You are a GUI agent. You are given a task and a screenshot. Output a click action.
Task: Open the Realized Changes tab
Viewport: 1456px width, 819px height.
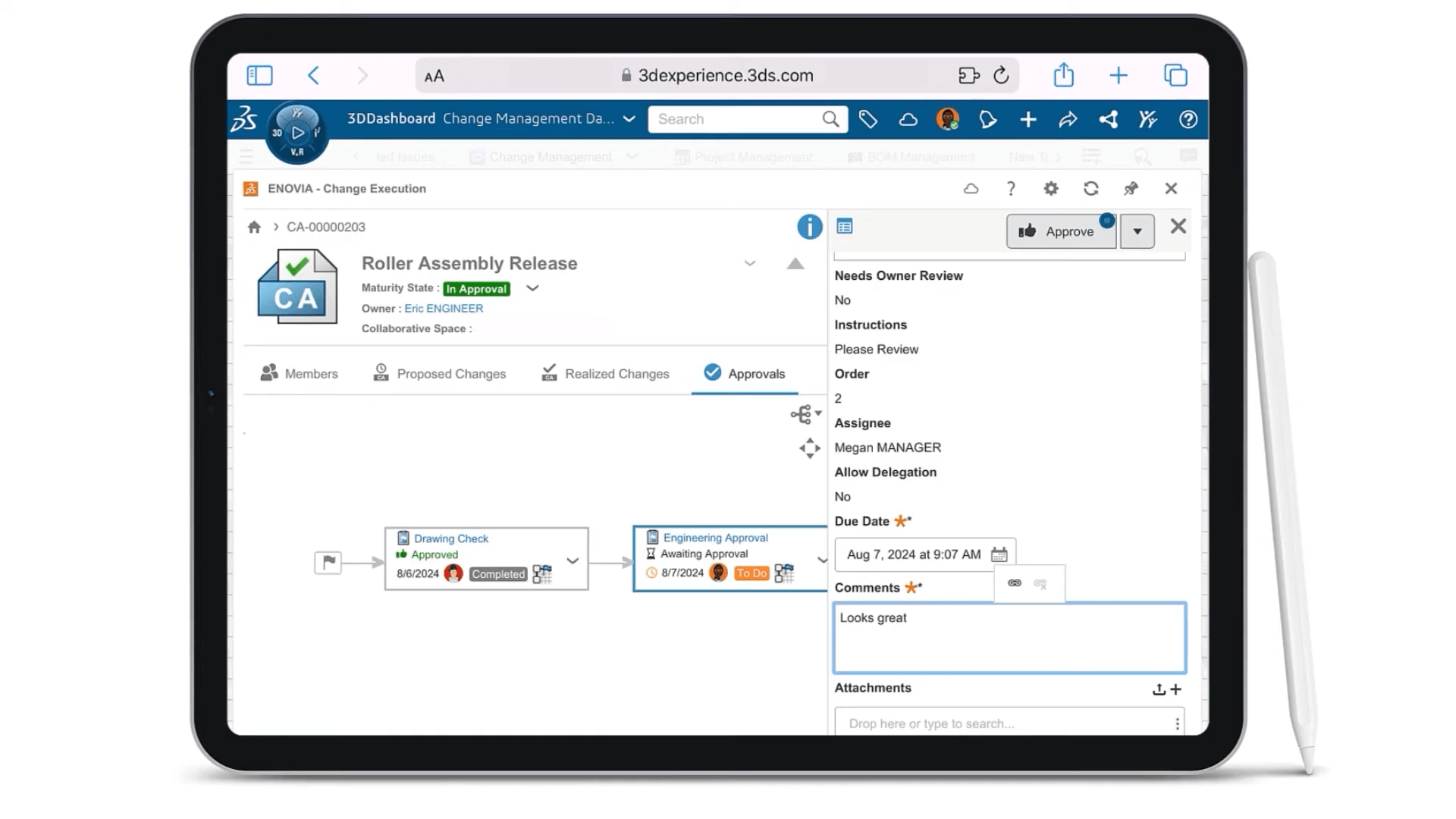[x=605, y=373]
